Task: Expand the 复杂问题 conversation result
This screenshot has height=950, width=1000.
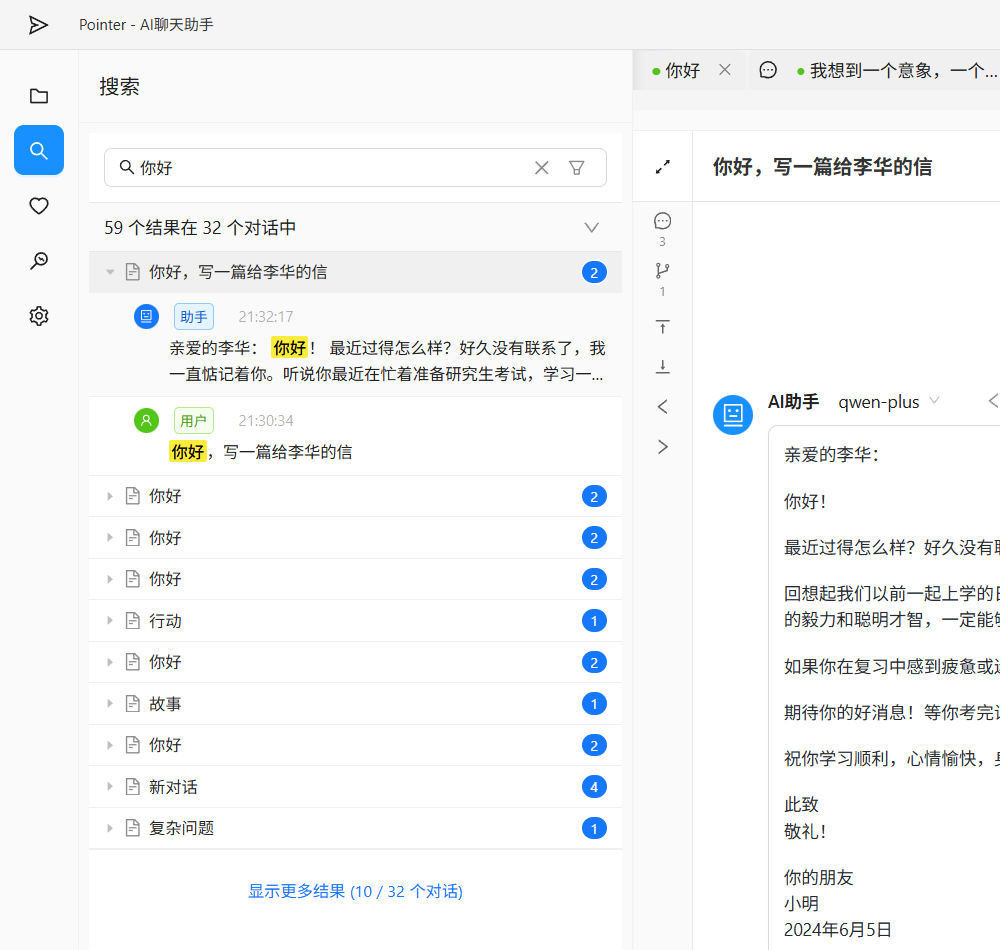Action: [110, 828]
